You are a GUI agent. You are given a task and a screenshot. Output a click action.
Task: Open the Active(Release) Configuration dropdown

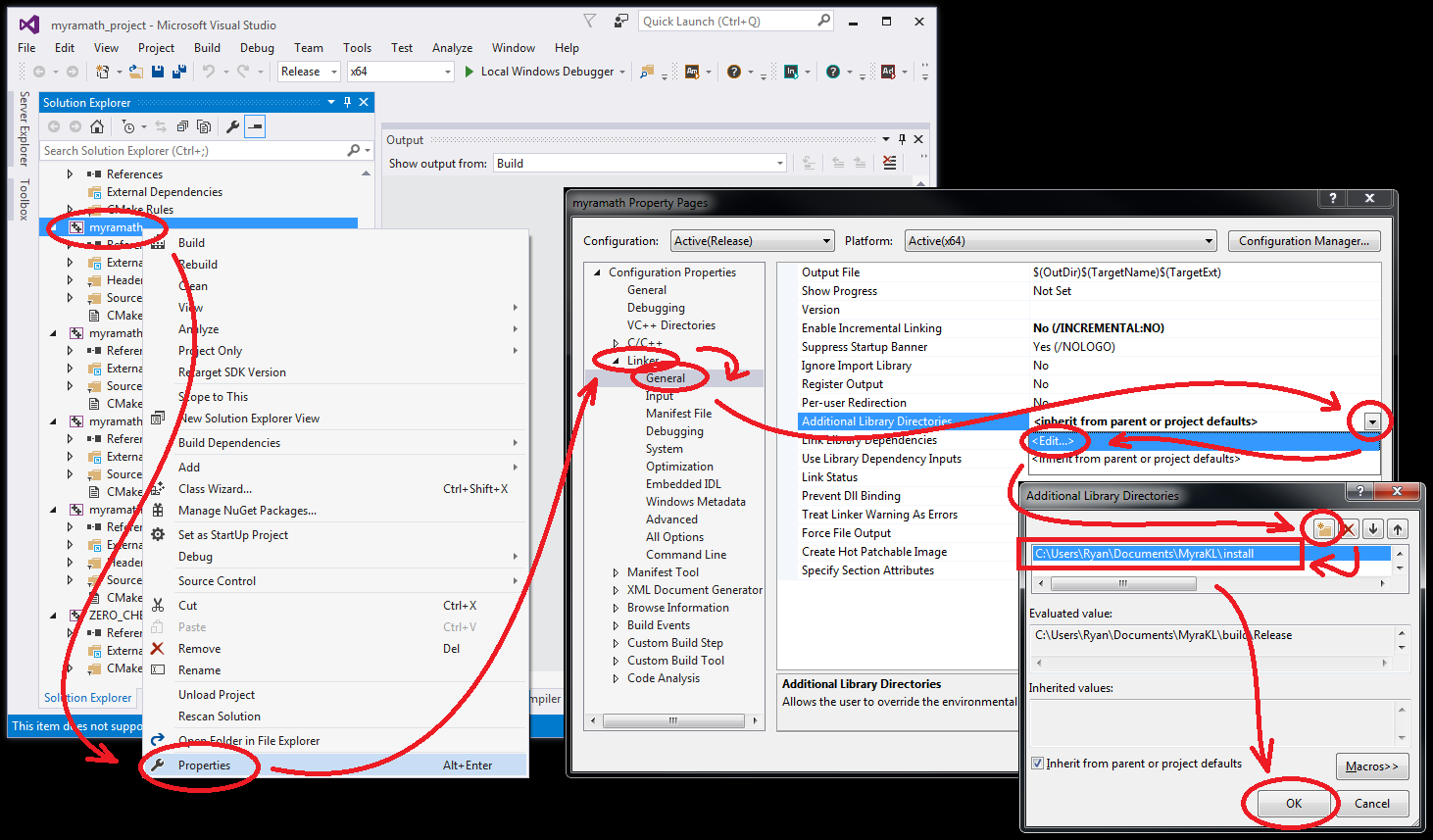(826, 241)
